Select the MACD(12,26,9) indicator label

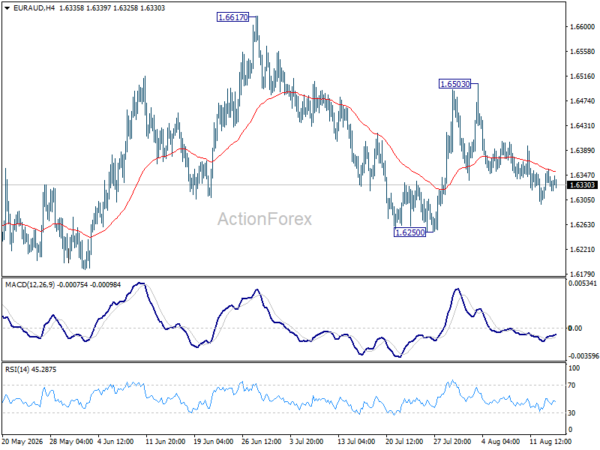click(x=30, y=285)
